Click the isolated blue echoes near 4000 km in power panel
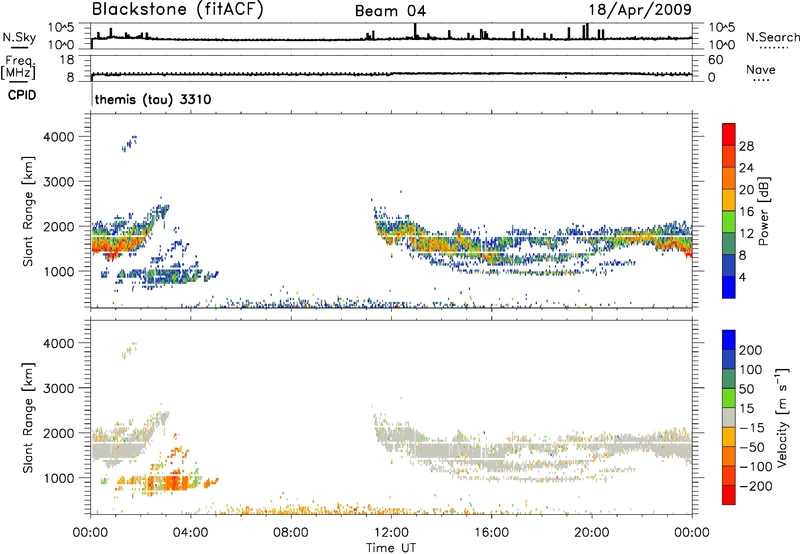Viewport: 800px width, 554px height. (129, 143)
